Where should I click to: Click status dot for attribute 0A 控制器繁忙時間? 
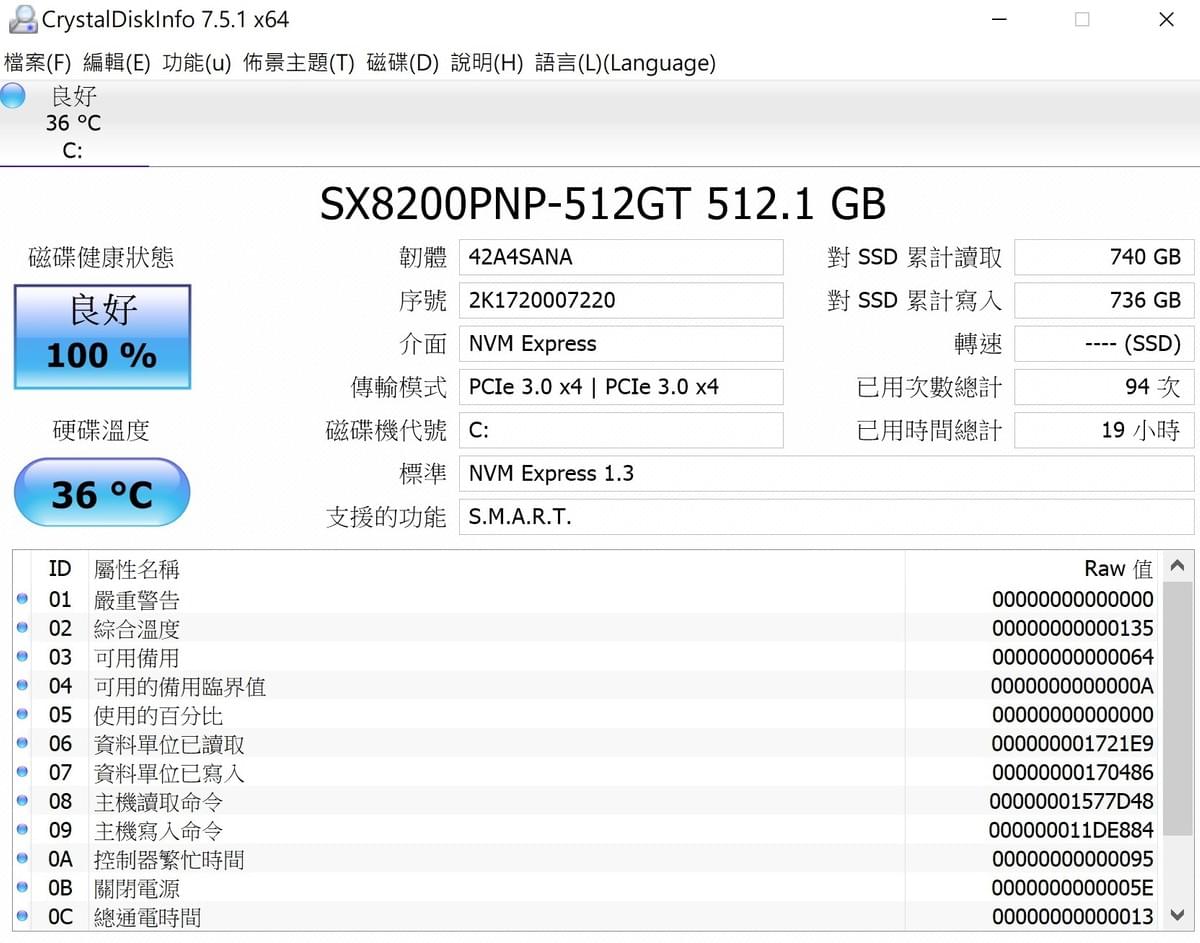(x=22, y=860)
